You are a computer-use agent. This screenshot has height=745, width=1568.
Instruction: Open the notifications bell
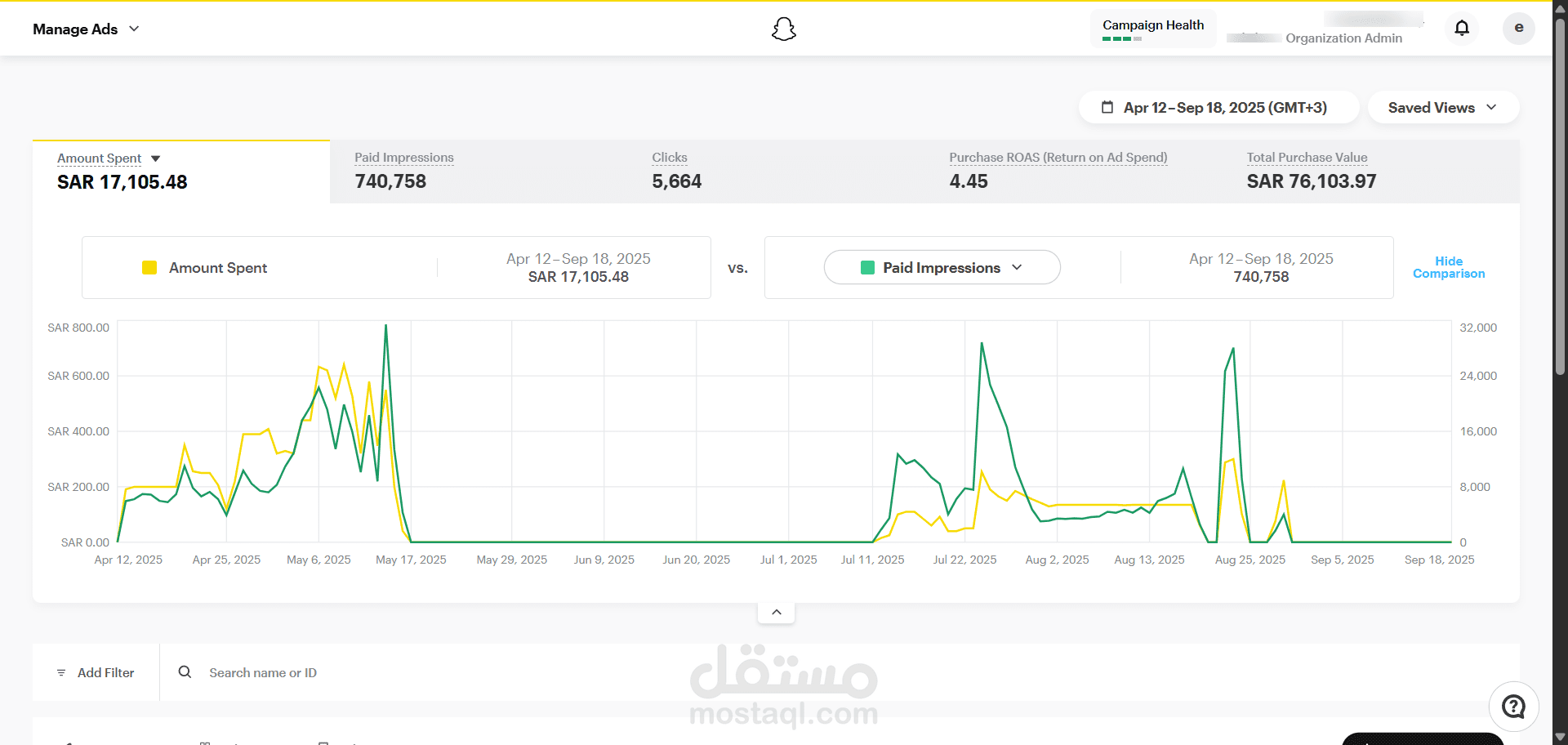click(x=1462, y=29)
